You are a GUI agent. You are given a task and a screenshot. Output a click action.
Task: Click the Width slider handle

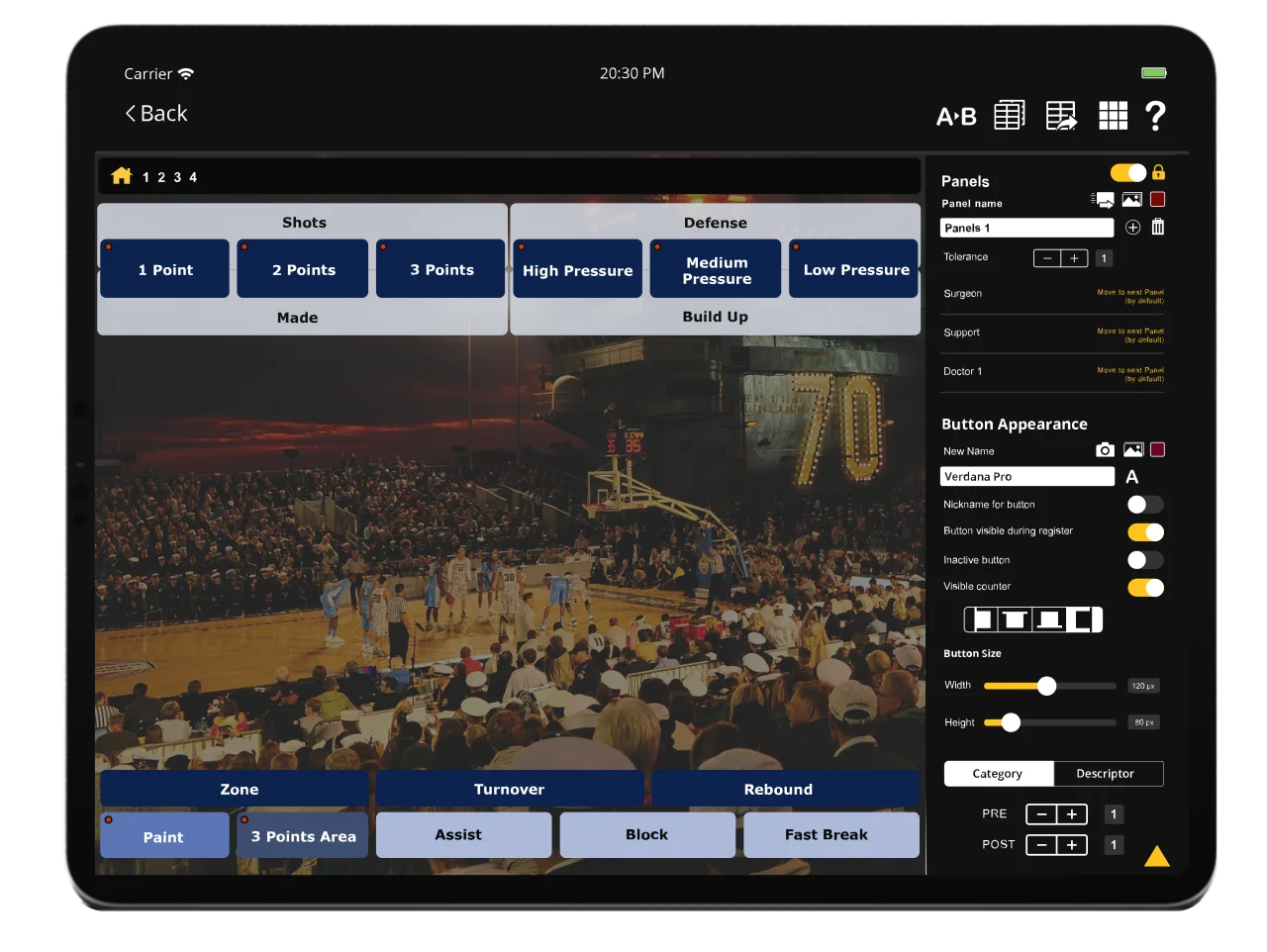coord(1046,686)
